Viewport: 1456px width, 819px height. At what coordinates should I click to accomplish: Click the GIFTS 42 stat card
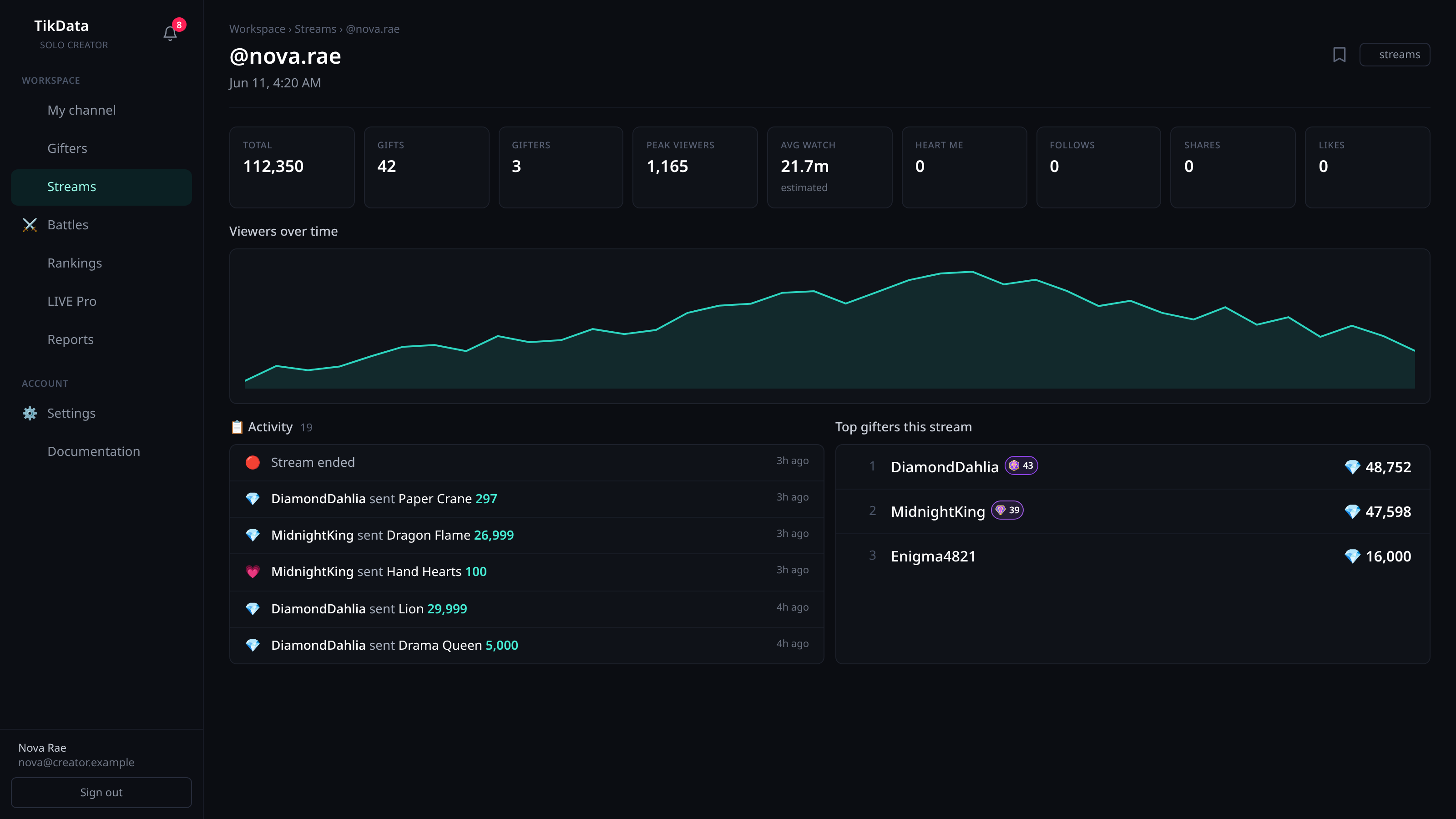[426, 167]
